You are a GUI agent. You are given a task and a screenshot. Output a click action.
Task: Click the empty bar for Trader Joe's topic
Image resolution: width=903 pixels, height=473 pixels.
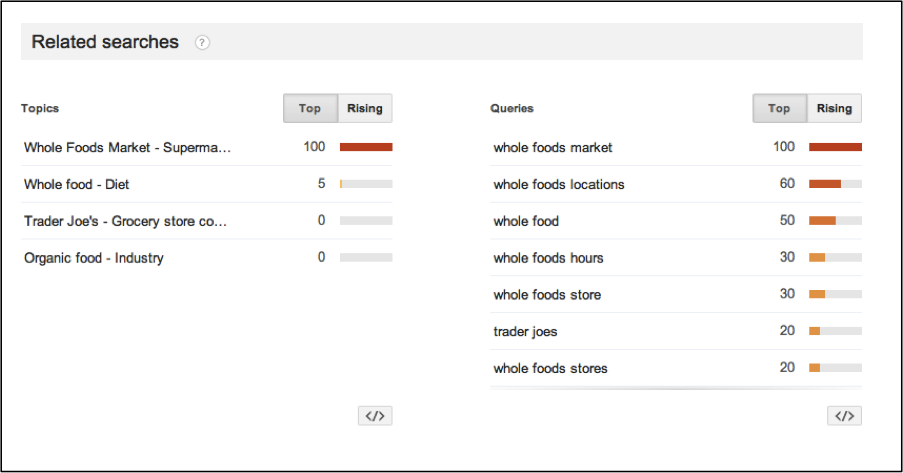[366, 221]
